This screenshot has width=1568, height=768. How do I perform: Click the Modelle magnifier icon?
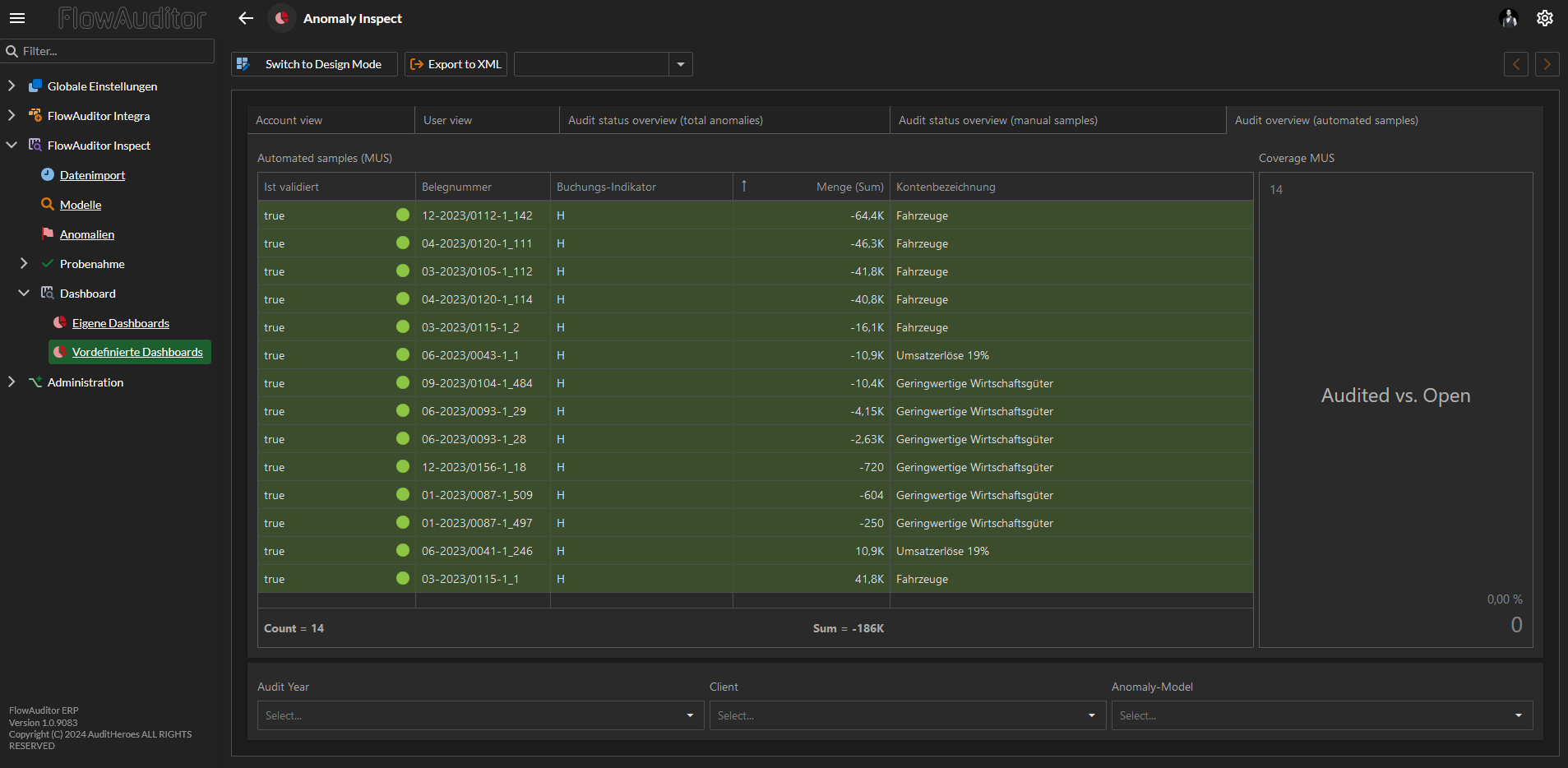click(48, 205)
